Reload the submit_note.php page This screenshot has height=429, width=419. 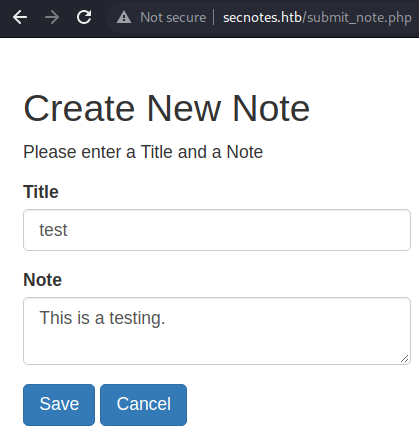tap(84, 17)
